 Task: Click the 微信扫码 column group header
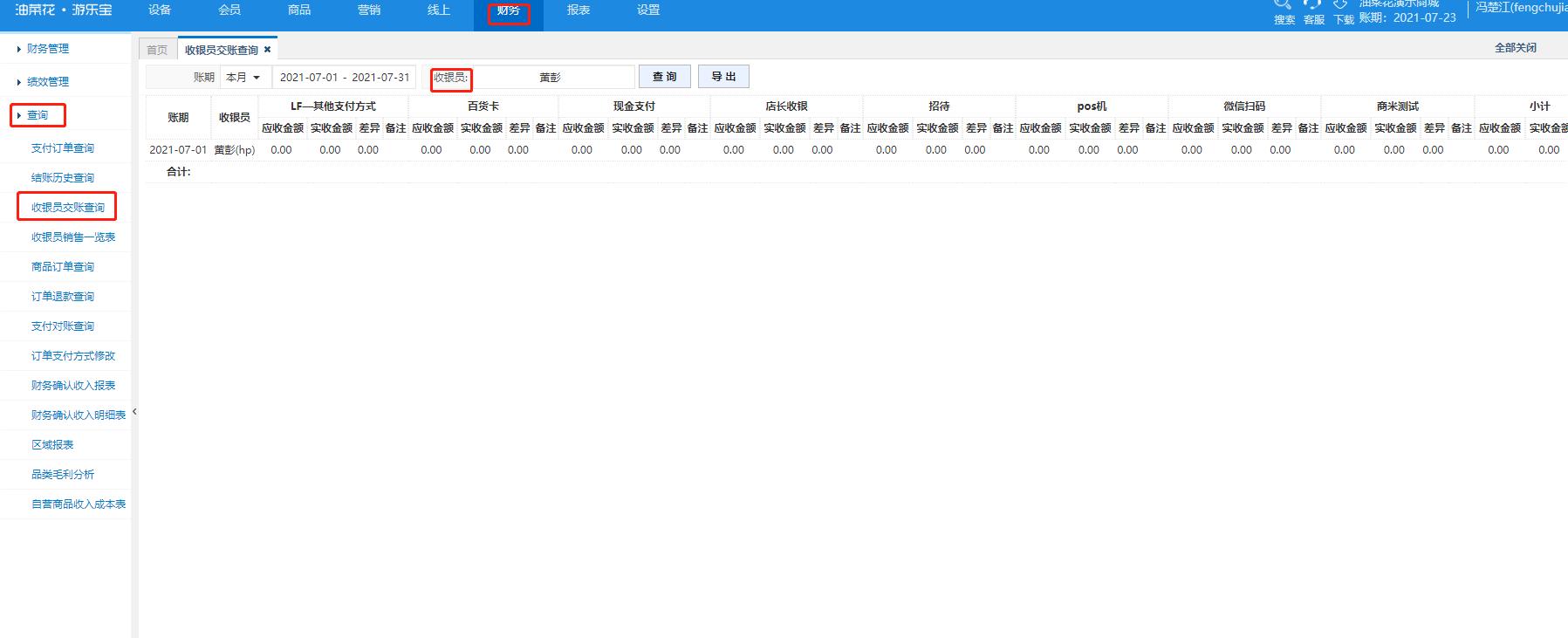(x=1244, y=106)
